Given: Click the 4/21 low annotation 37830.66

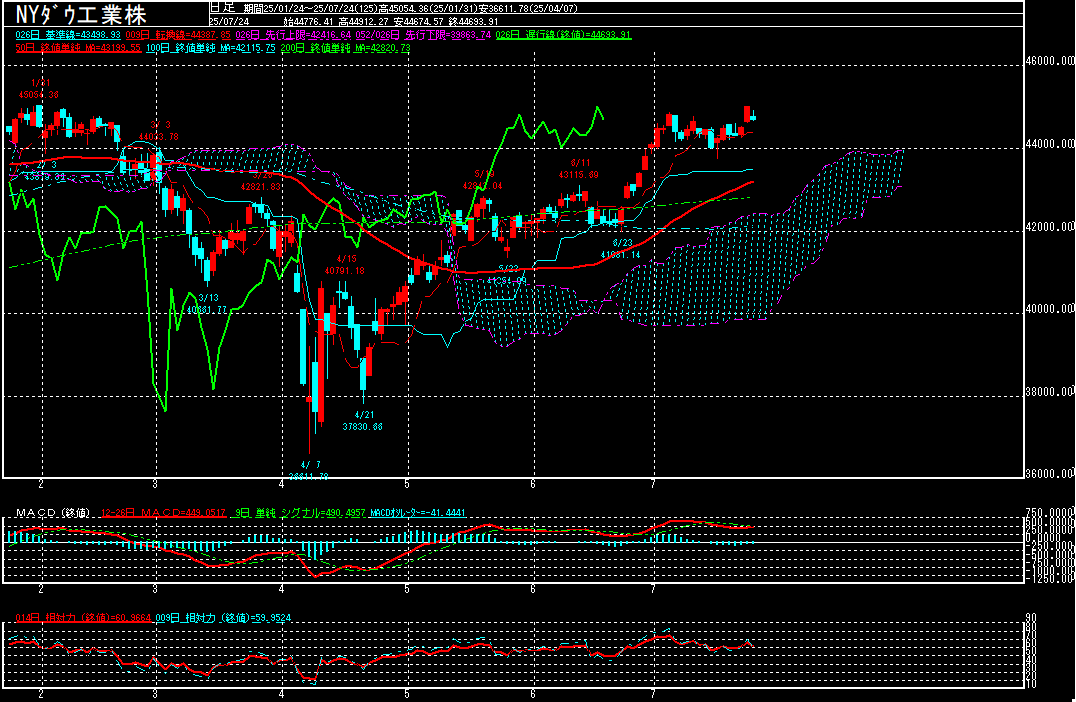Looking at the screenshot, I should coord(362,427).
